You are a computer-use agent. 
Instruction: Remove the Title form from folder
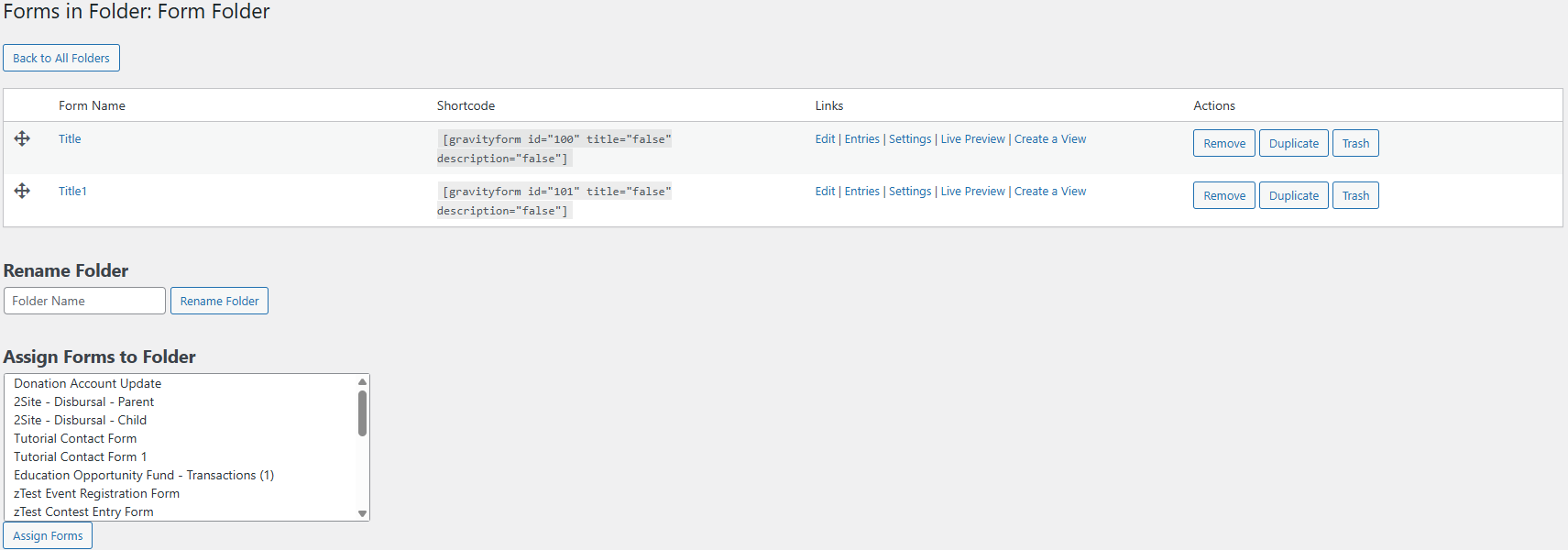(x=1224, y=144)
